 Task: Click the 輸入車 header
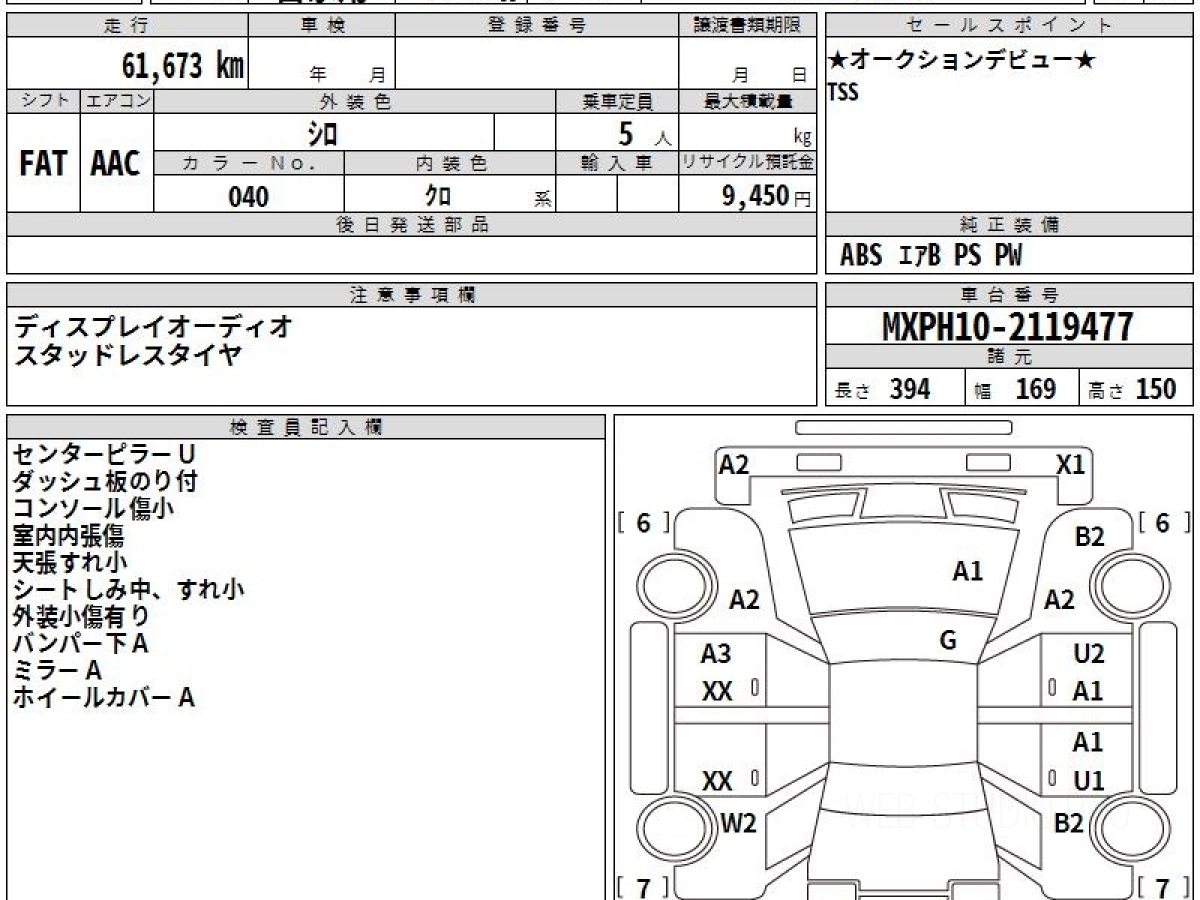point(617,163)
